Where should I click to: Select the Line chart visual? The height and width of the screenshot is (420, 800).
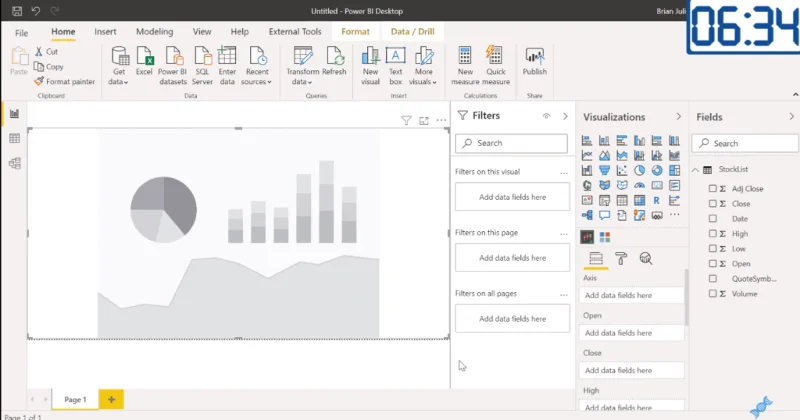click(x=587, y=155)
